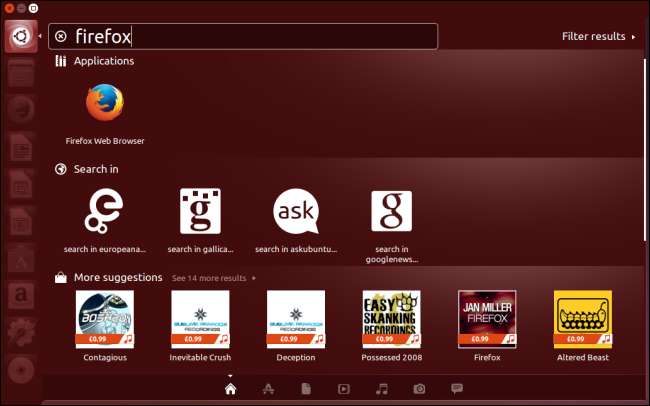Switch to the Applications lens icon
This screenshot has height=406, width=650.
(268, 389)
